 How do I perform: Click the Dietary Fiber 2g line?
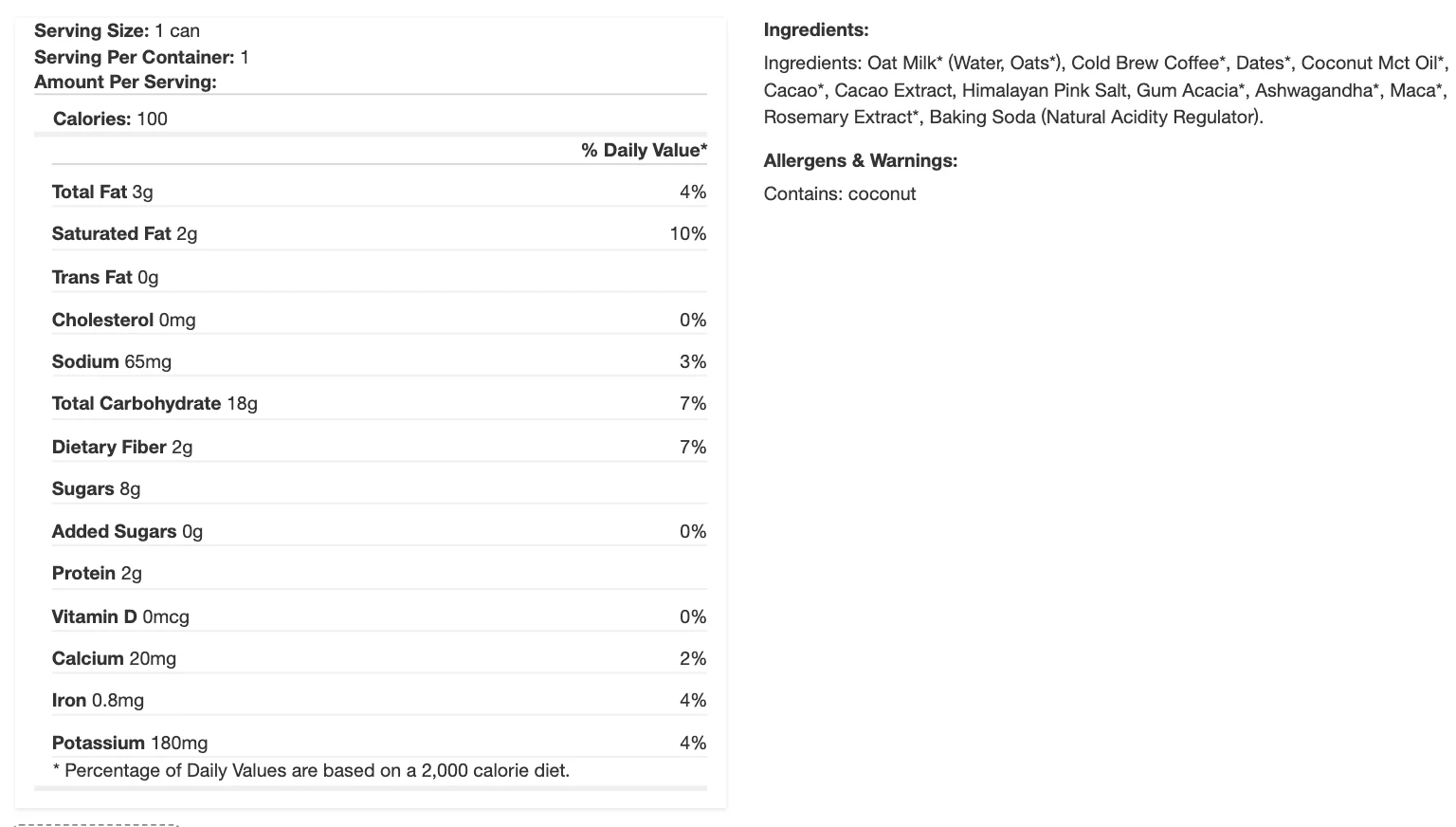click(122, 447)
